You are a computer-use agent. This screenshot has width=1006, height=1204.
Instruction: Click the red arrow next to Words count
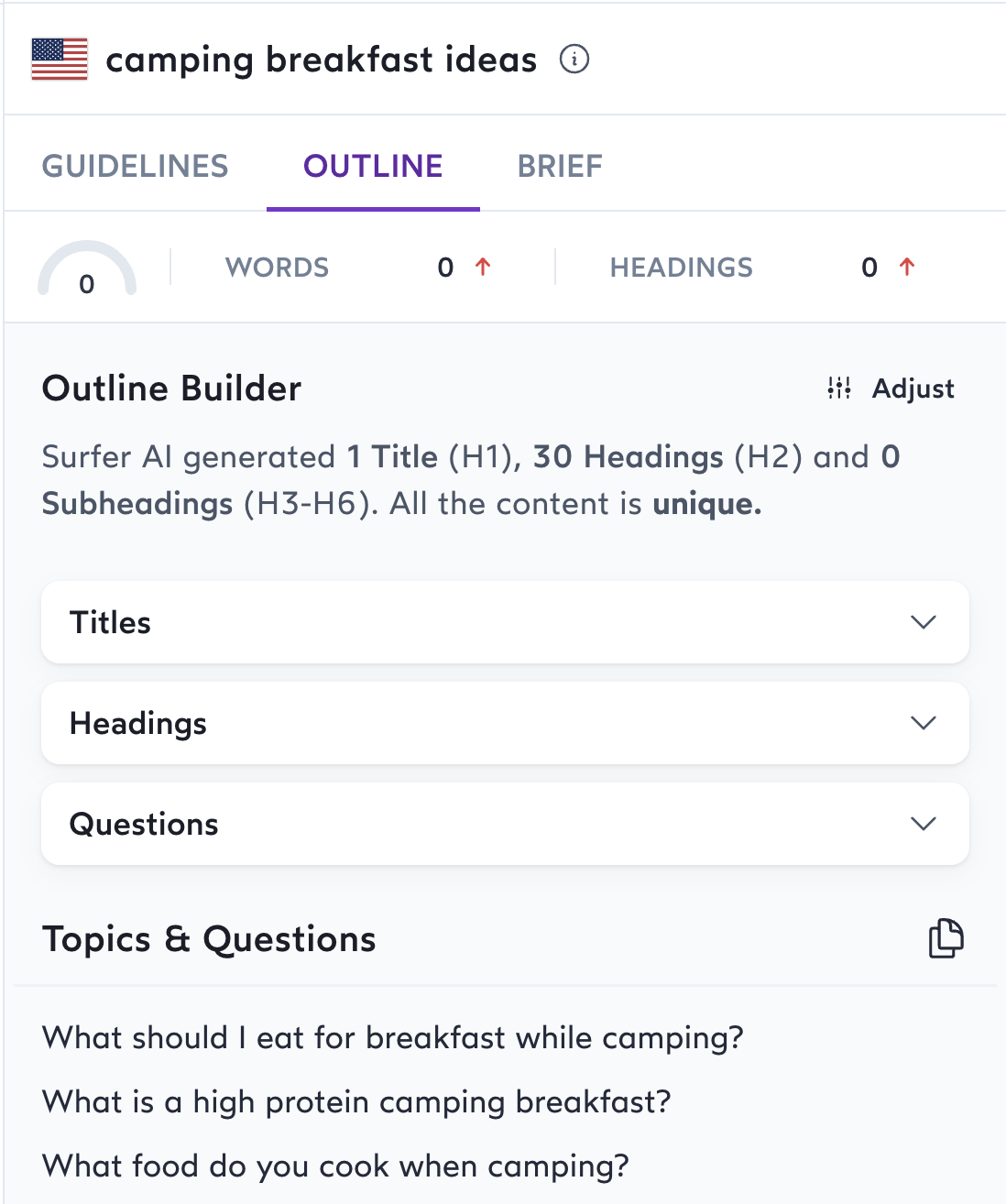(x=483, y=267)
